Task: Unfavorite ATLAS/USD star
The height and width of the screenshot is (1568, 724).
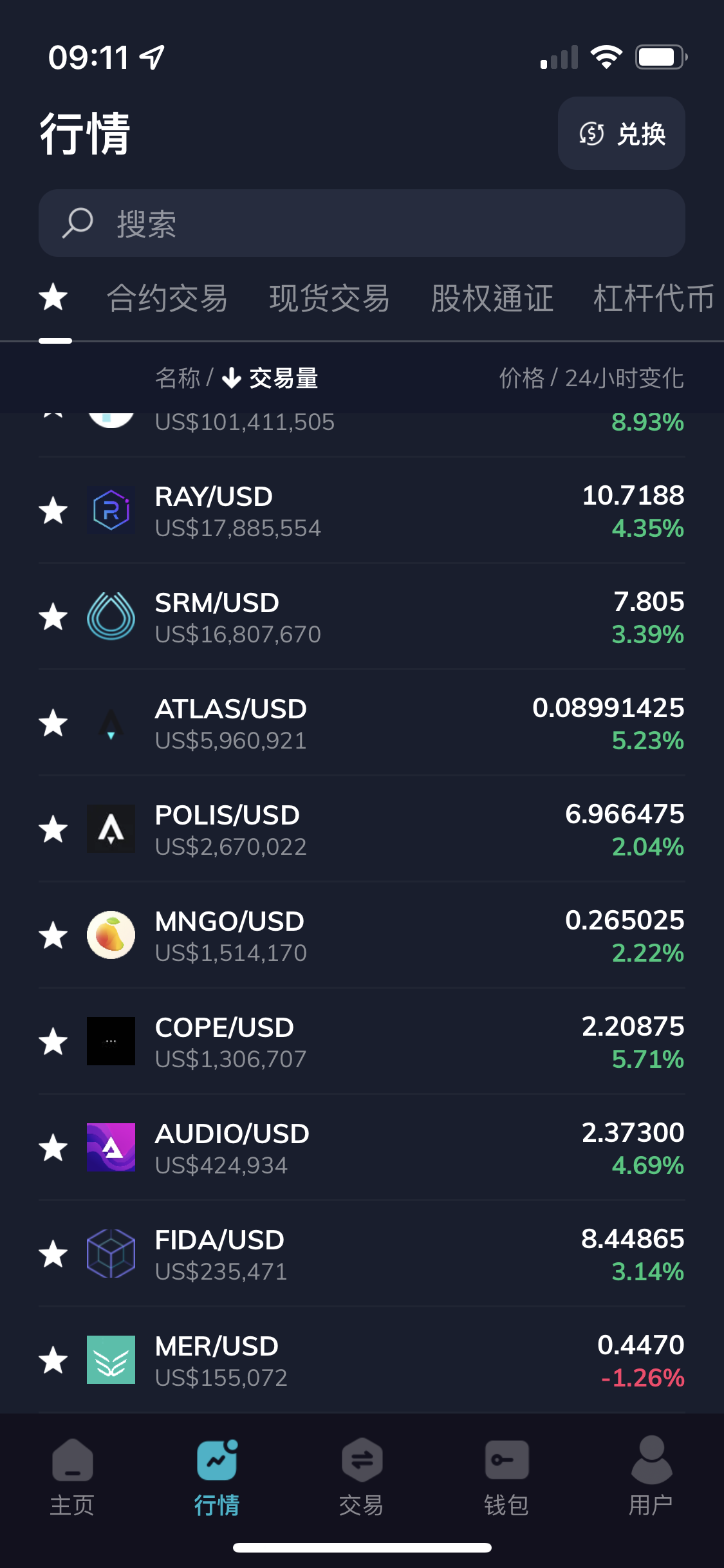Action: [53, 723]
